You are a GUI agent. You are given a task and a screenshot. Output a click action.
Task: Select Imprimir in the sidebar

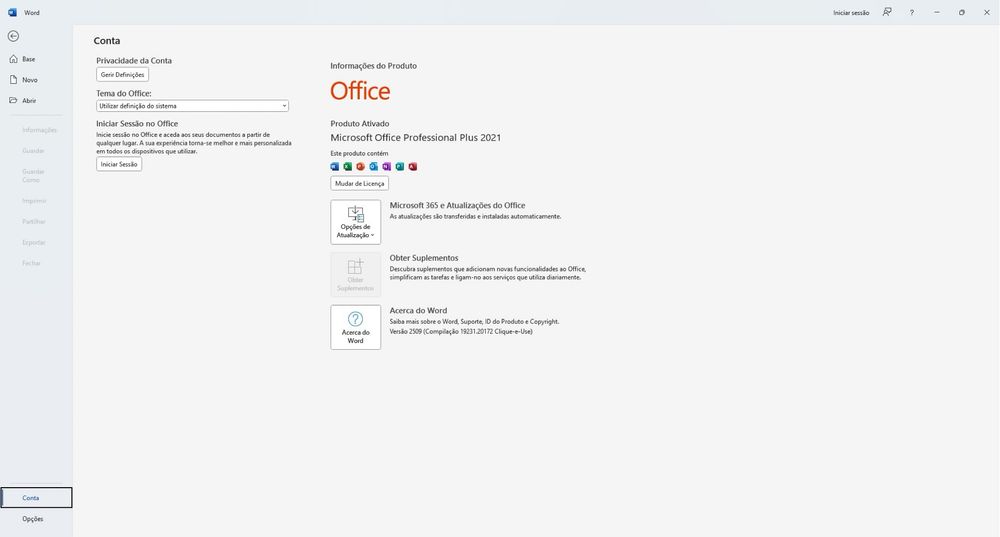click(36, 201)
